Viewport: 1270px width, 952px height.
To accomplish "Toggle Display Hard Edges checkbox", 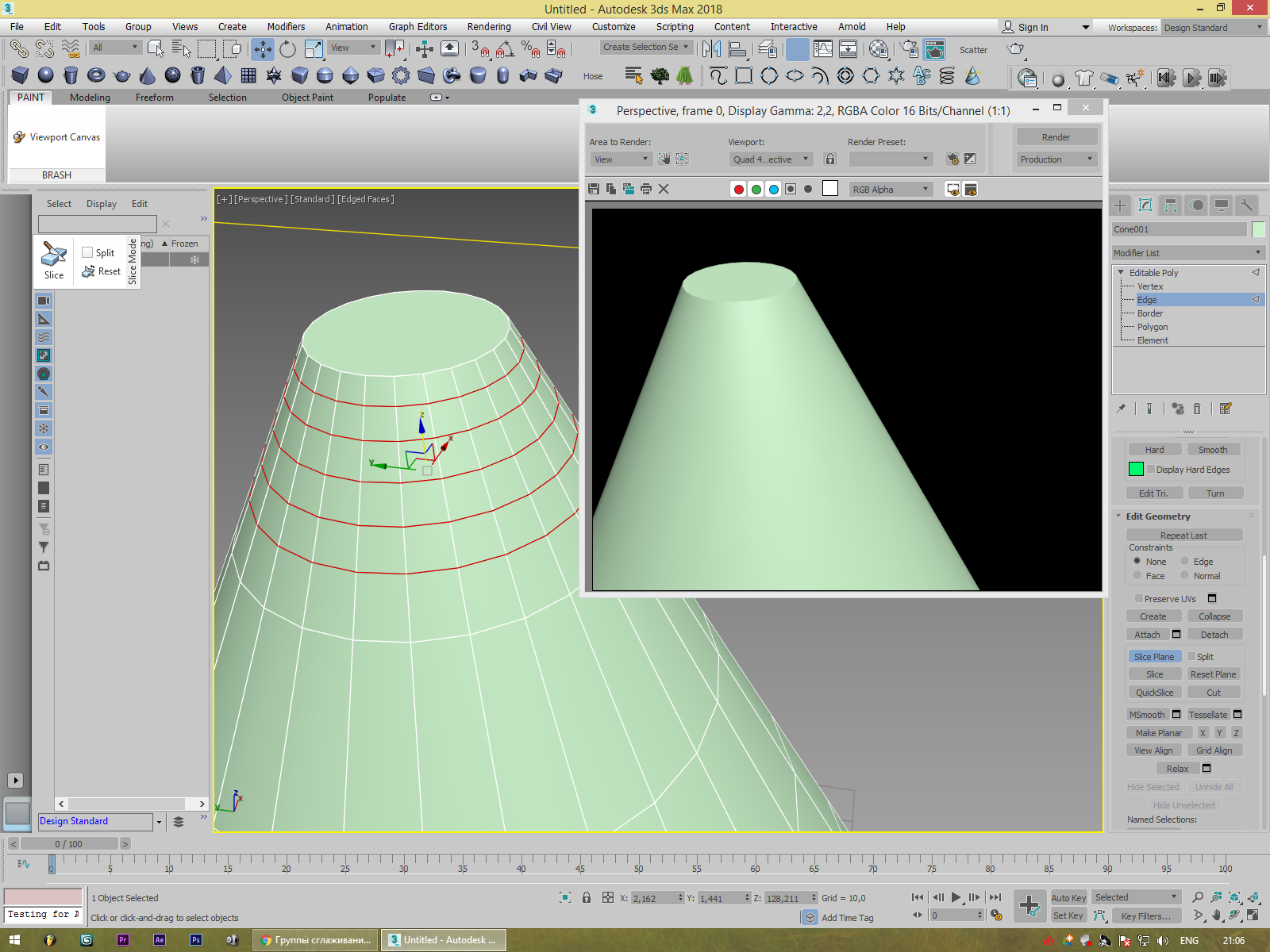I will point(1151,470).
